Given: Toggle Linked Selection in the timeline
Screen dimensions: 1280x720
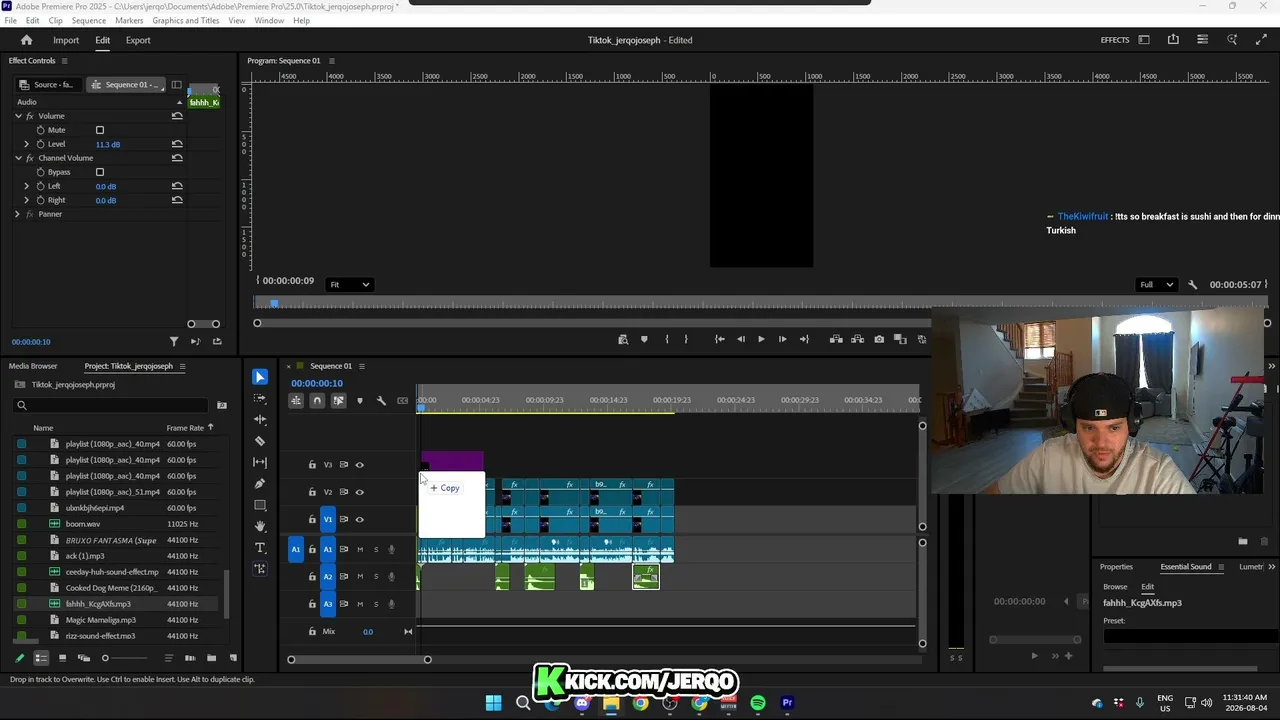Looking at the screenshot, I should [x=338, y=401].
